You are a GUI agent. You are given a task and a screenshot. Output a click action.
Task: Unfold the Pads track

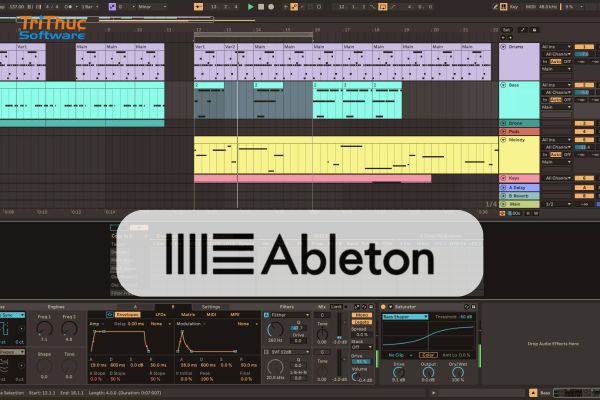click(x=503, y=131)
